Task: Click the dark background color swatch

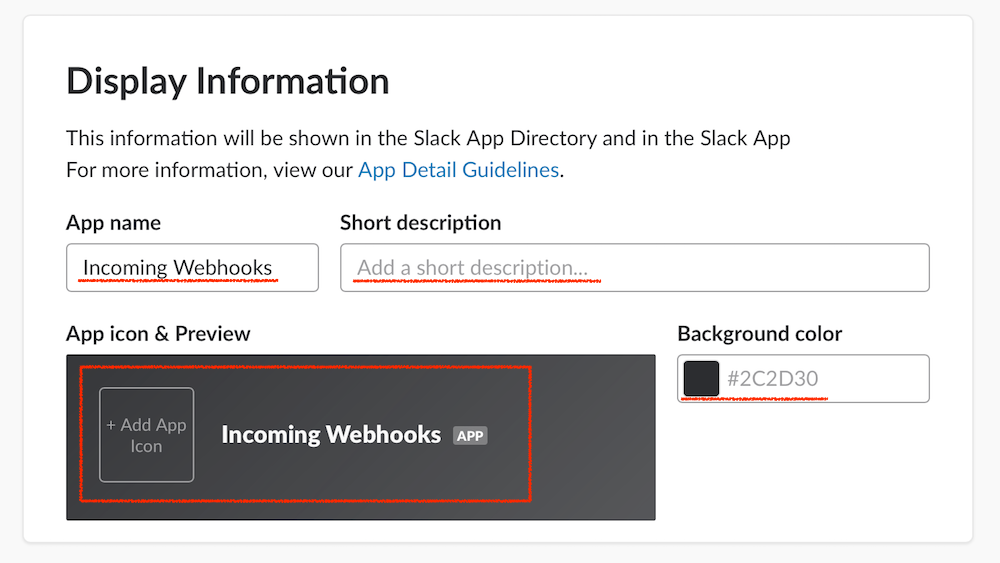Action: point(702,379)
